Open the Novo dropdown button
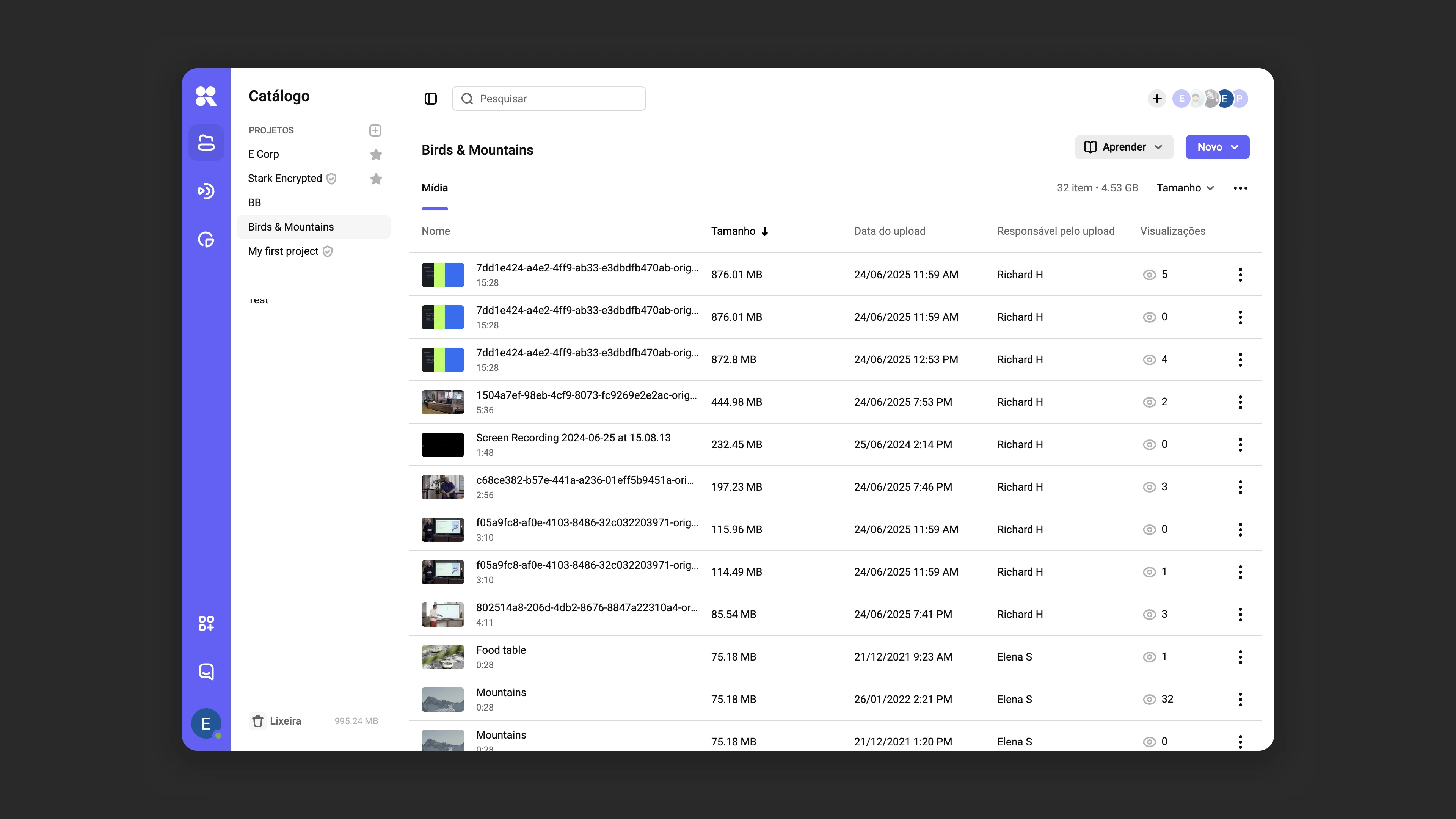This screenshot has height=819, width=1456. point(1218,147)
